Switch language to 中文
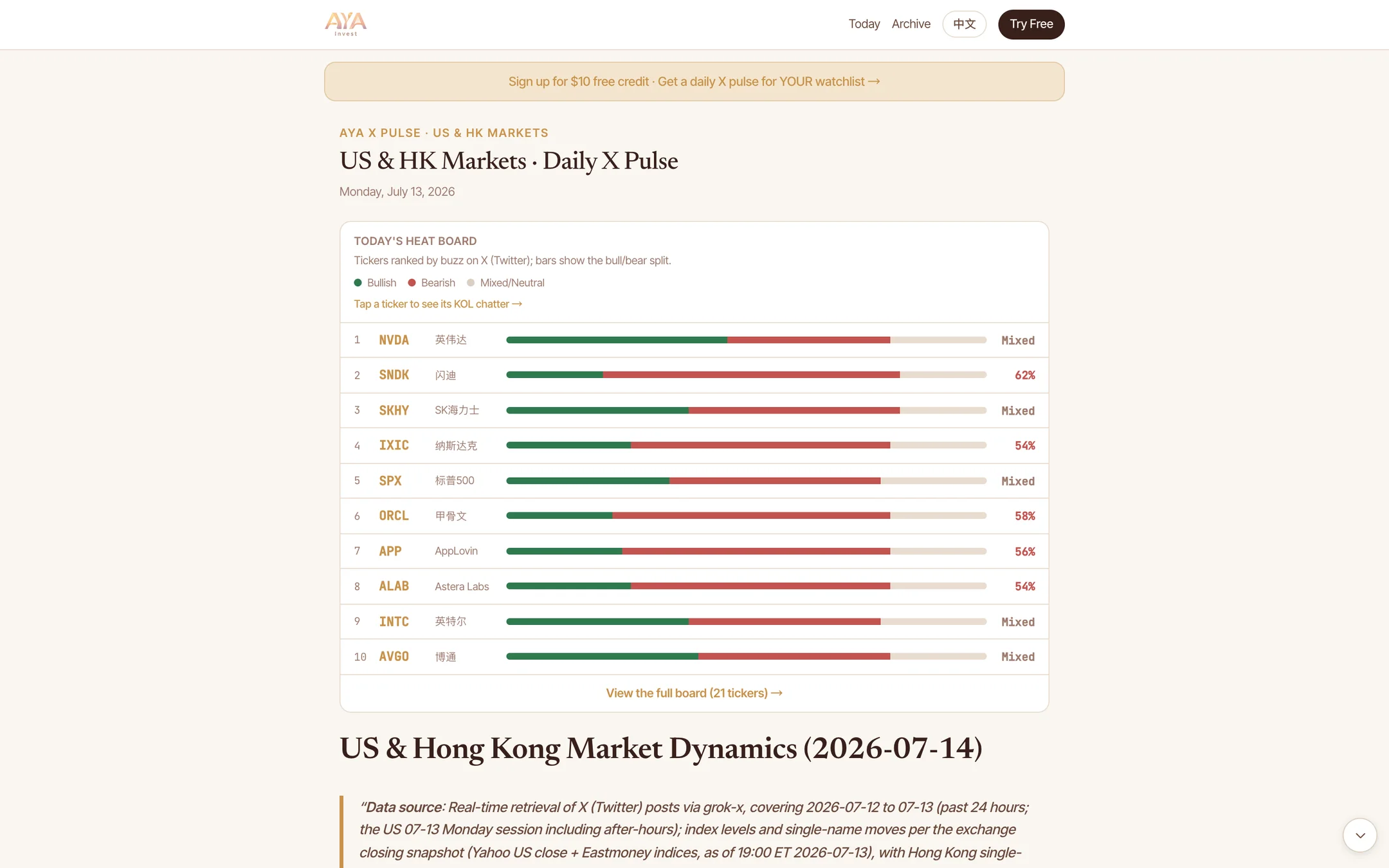The width and height of the screenshot is (1389, 868). coord(964,24)
